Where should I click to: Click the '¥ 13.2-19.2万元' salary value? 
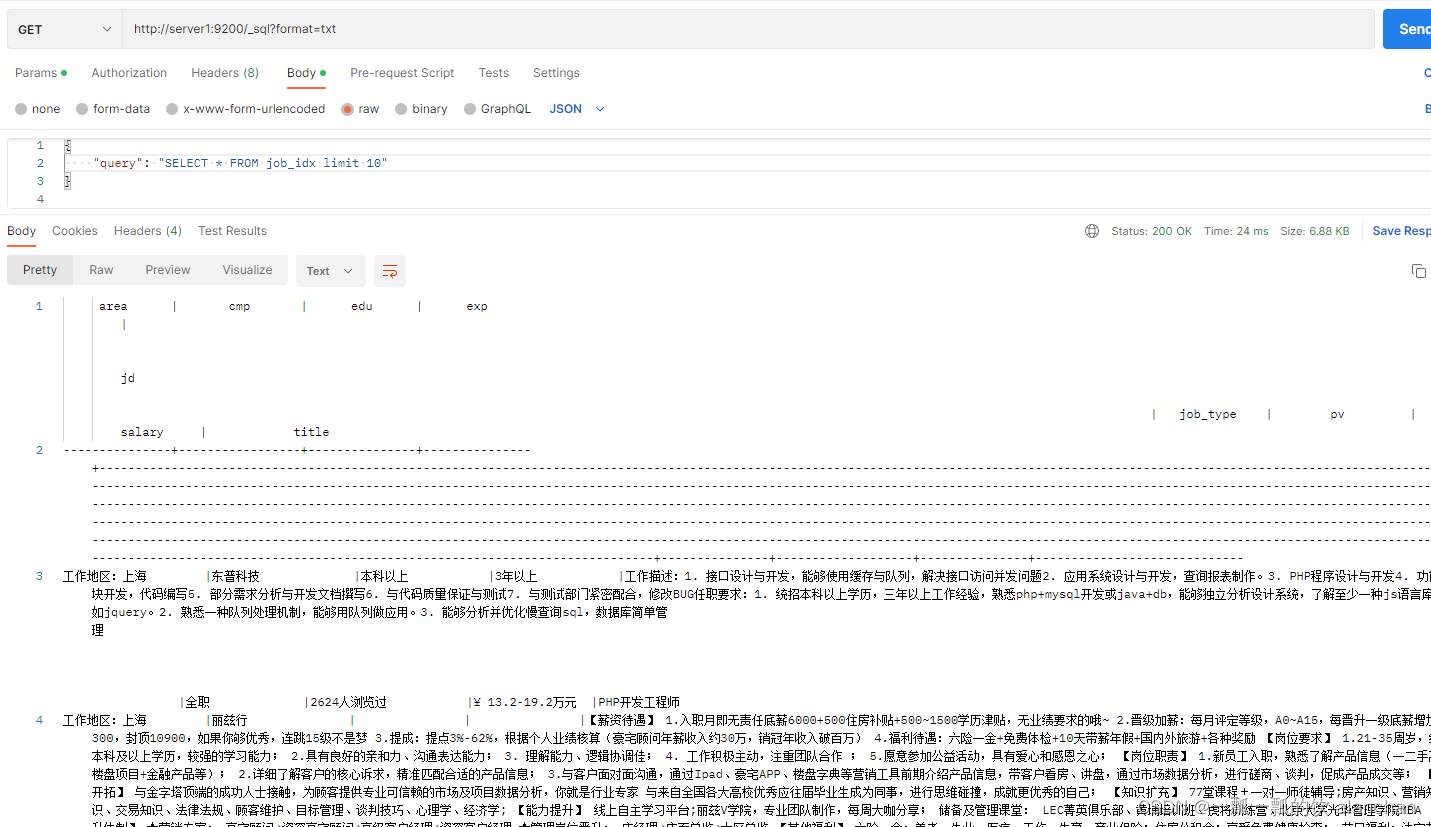[x=525, y=702]
